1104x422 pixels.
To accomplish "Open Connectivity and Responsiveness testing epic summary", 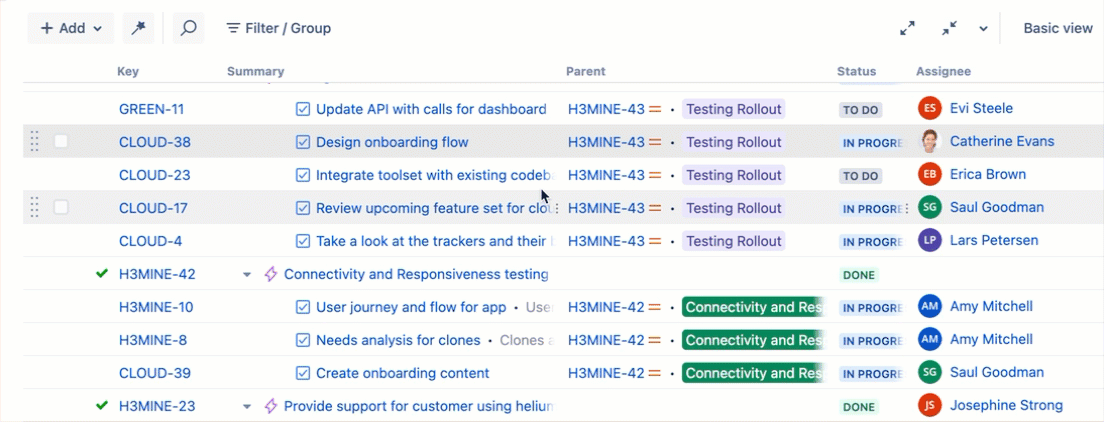I will click(416, 274).
